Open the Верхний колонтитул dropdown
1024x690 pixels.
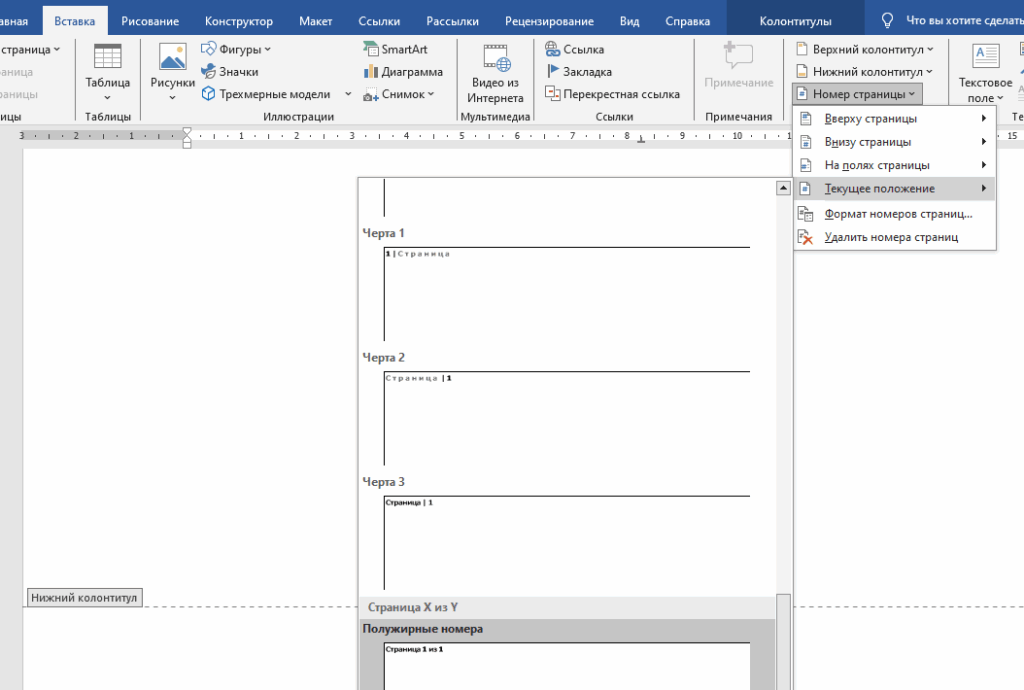click(865, 49)
